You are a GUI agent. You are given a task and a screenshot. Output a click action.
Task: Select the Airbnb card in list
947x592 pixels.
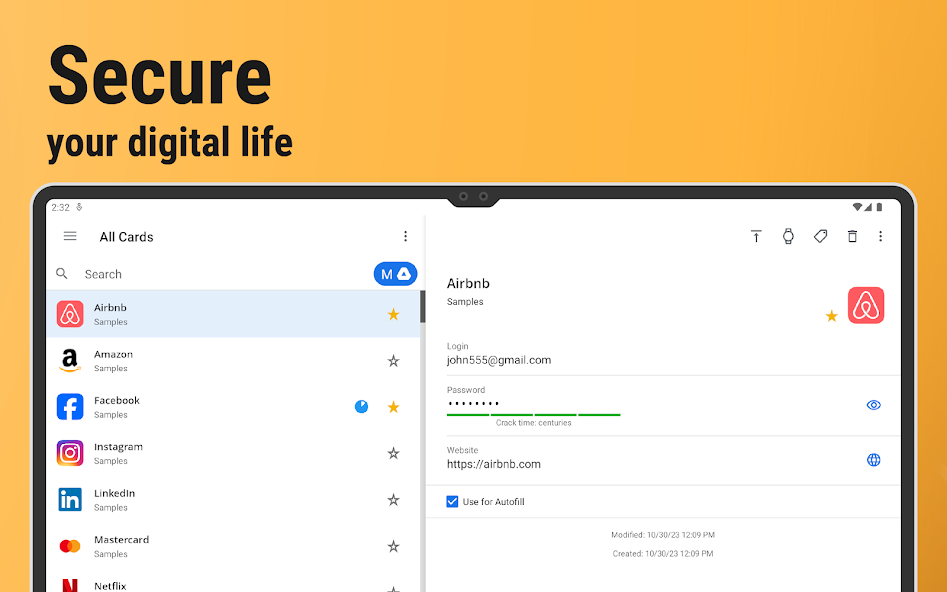(x=233, y=314)
